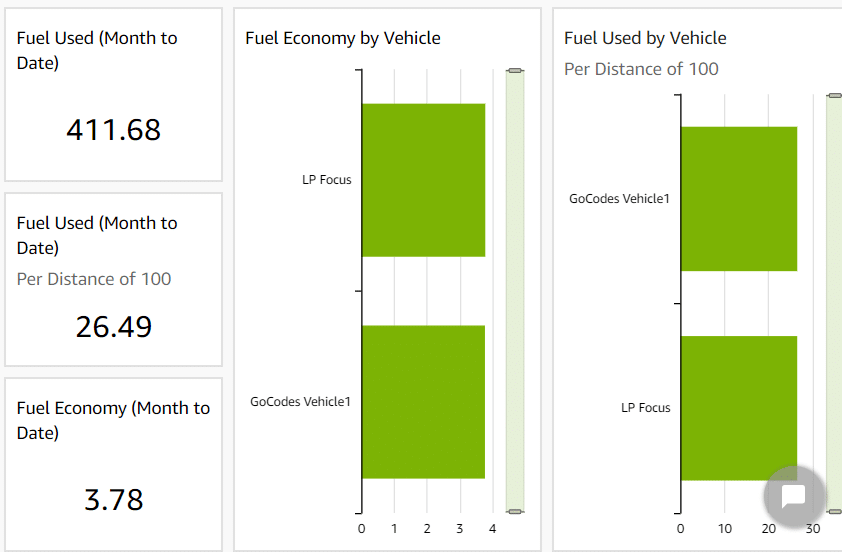
Task: Open the chat widget bubble
Action: pyautogui.click(x=794, y=497)
